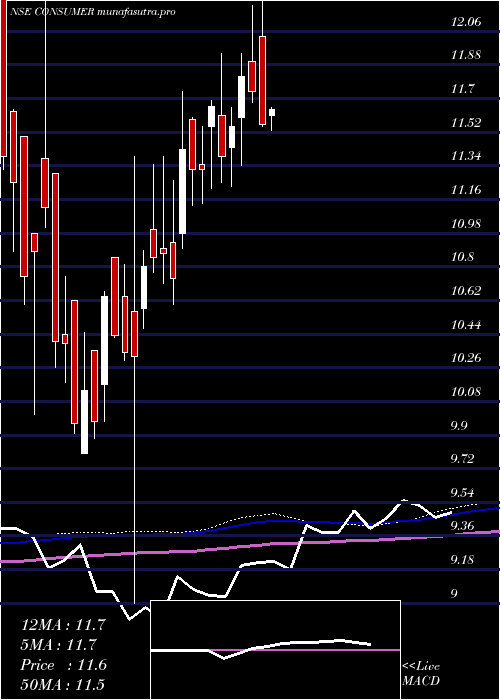This screenshot has width=500, height=700.
Task: Click the 'NSE CONSUMER munafasutra.pro' chart title
Action: coord(93,12)
